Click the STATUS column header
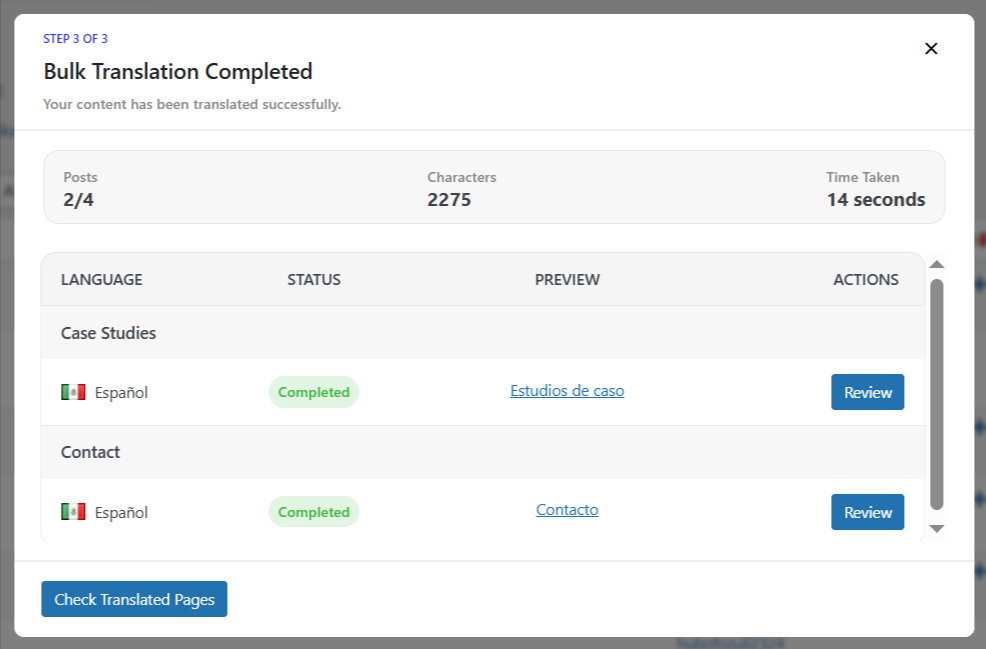986x649 pixels. click(x=314, y=280)
